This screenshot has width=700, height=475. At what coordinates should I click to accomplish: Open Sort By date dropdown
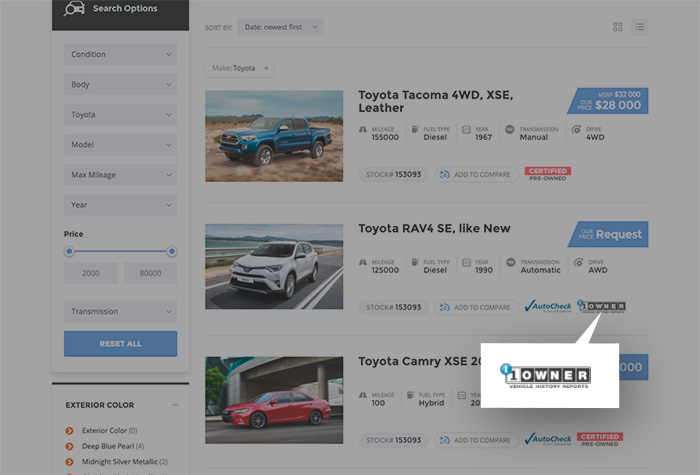[x=286, y=27]
